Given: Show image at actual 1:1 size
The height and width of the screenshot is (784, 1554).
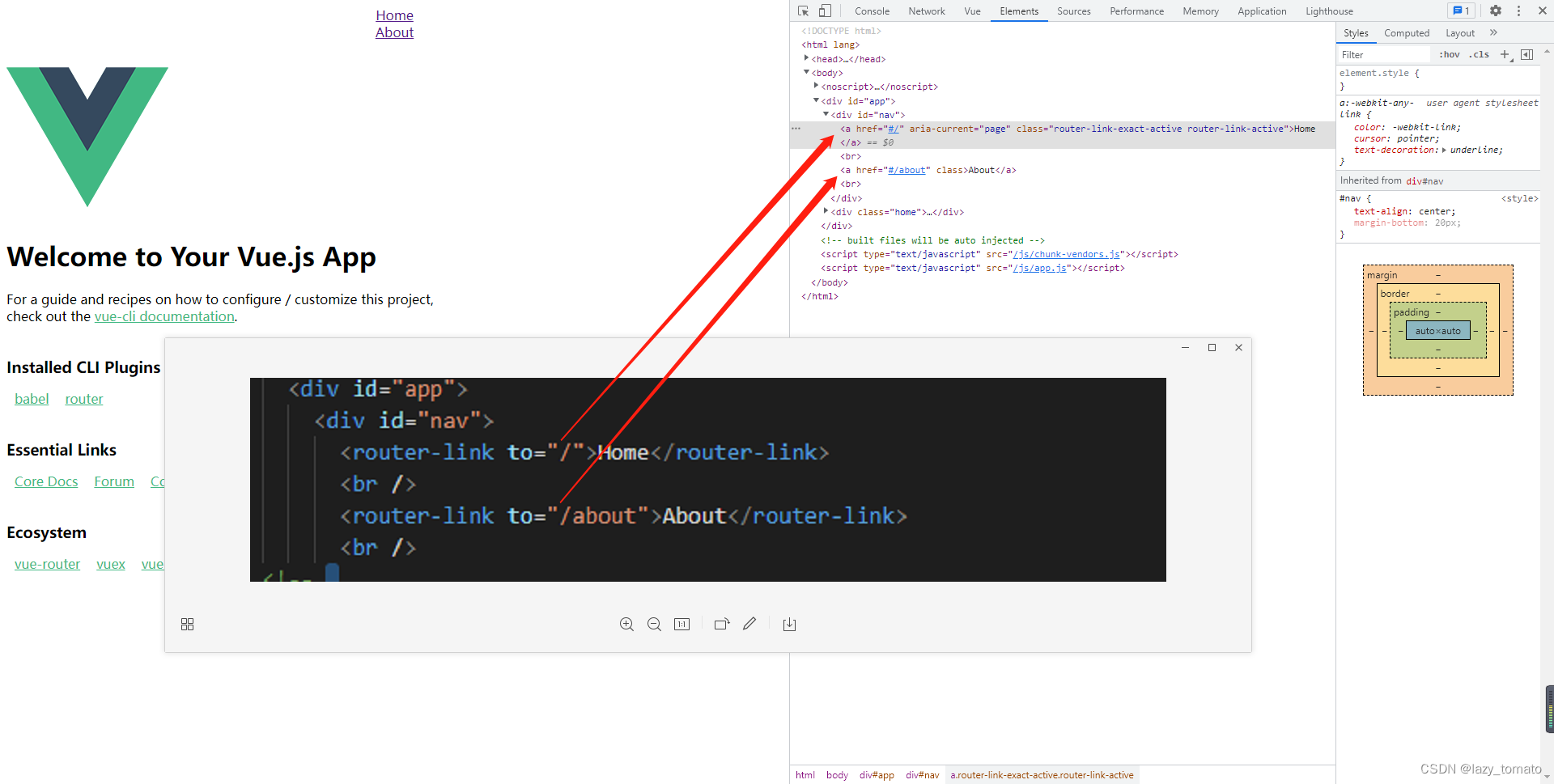Looking at the screenshot, I should pos(681,625).
